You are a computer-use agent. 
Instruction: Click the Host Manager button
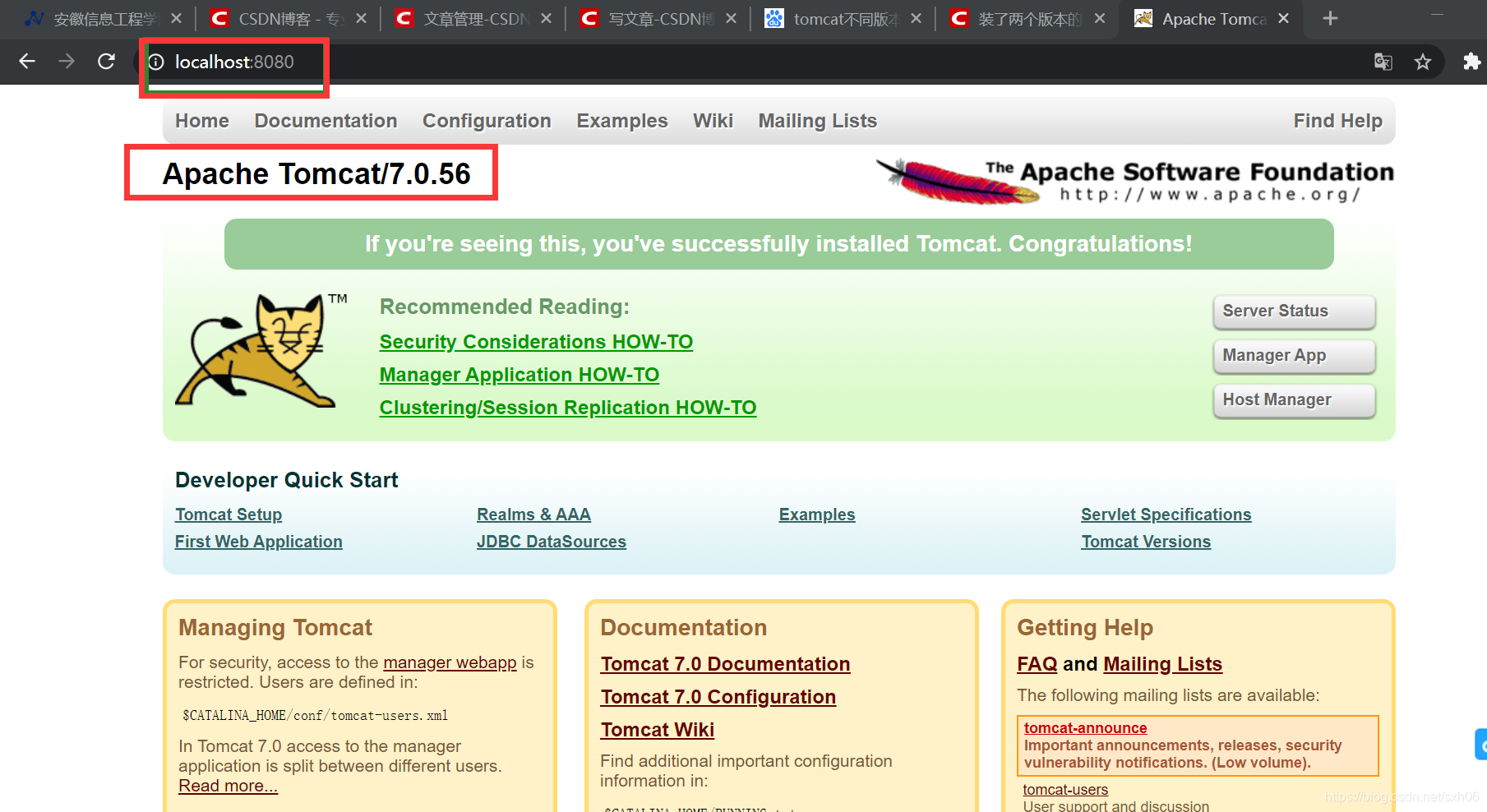pyautogui.click(x=1294, y=400)
